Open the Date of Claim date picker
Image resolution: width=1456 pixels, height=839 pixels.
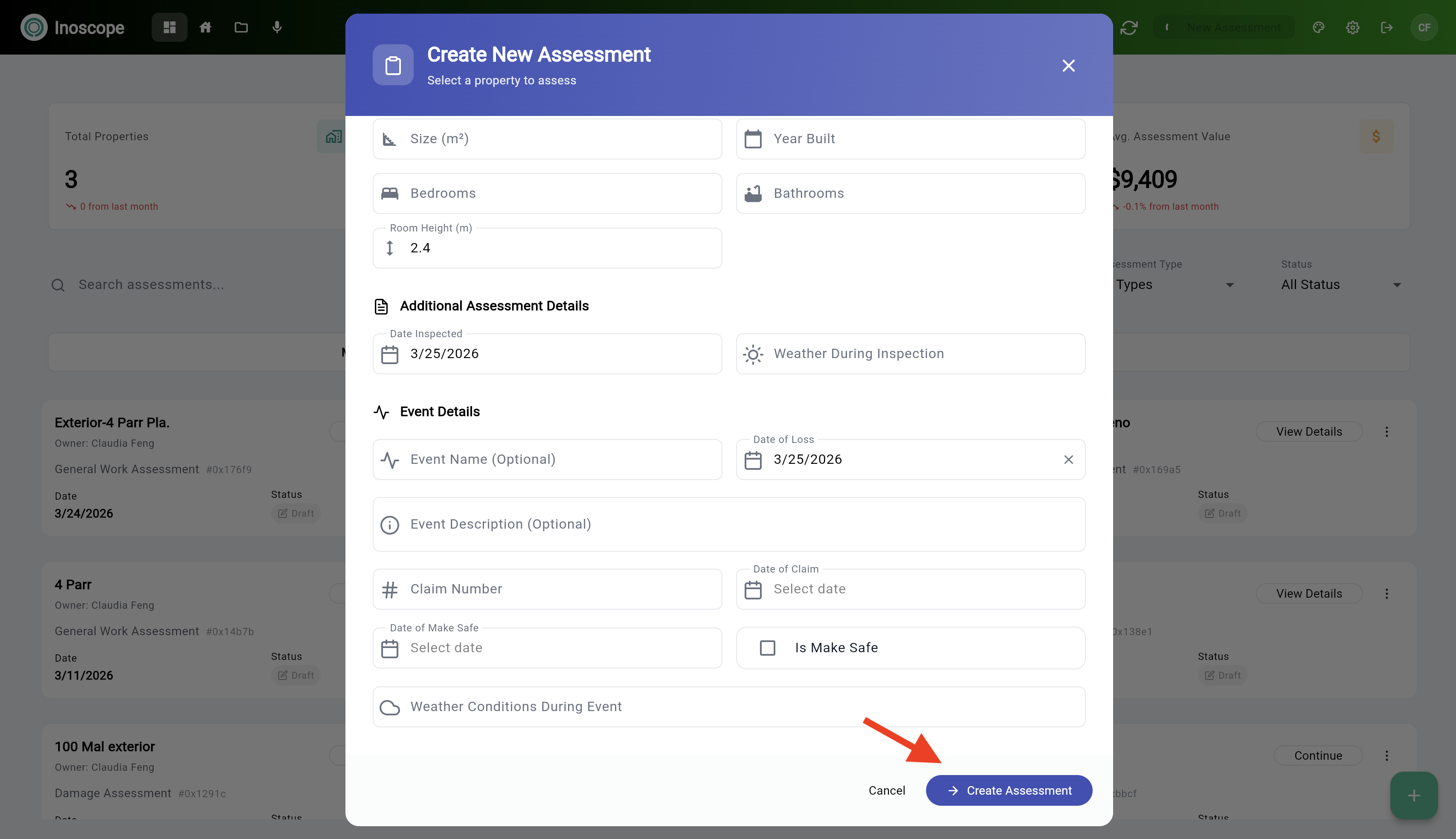753,589
